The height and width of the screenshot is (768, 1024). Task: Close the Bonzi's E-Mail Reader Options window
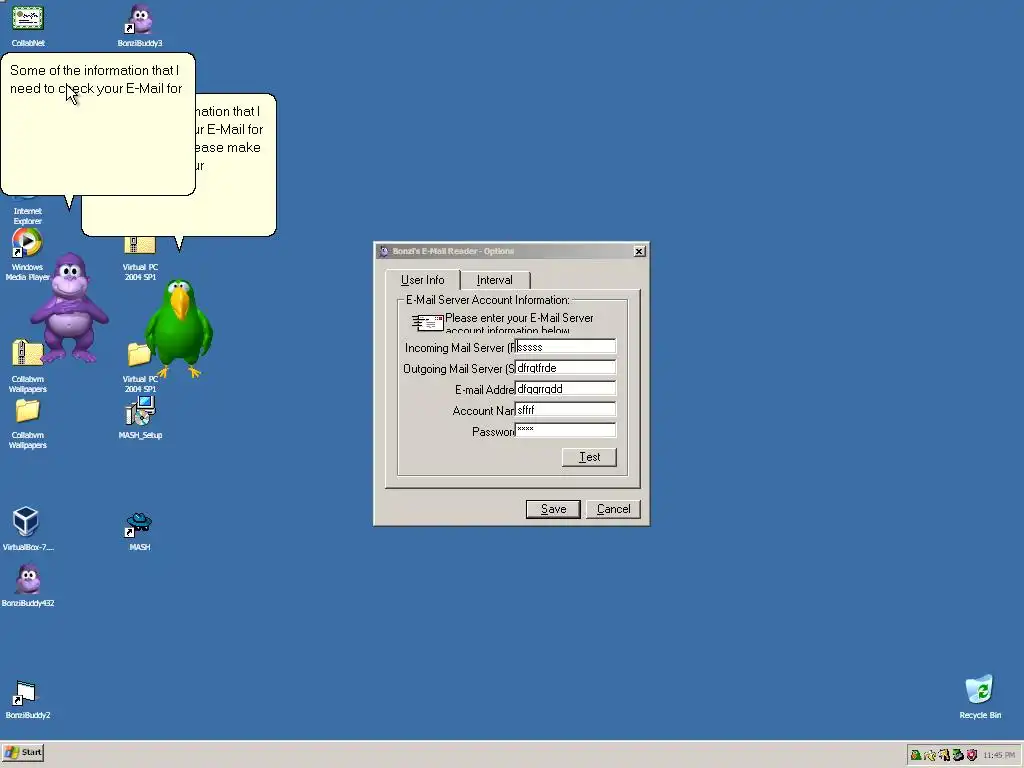[639, 251]
